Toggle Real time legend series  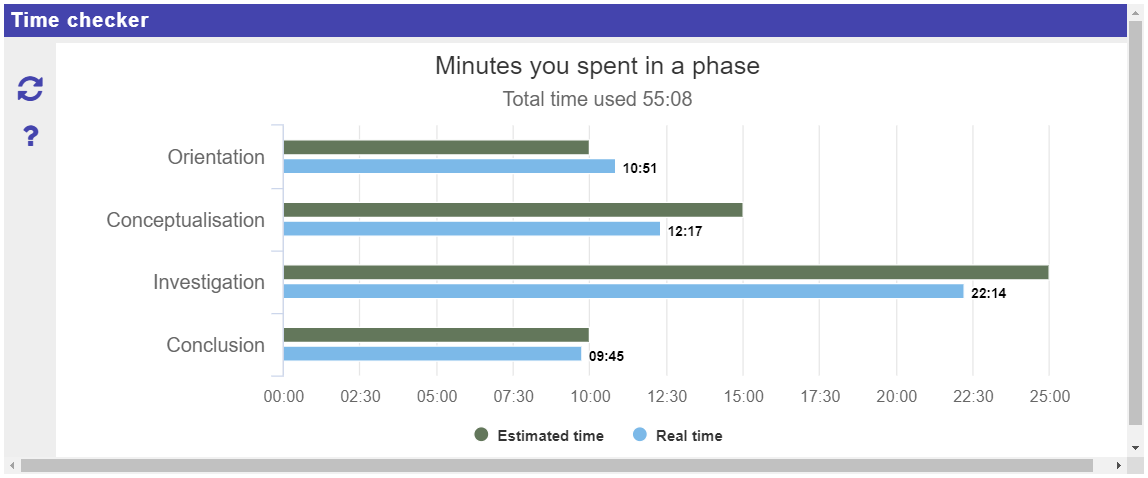pos(688,435)
